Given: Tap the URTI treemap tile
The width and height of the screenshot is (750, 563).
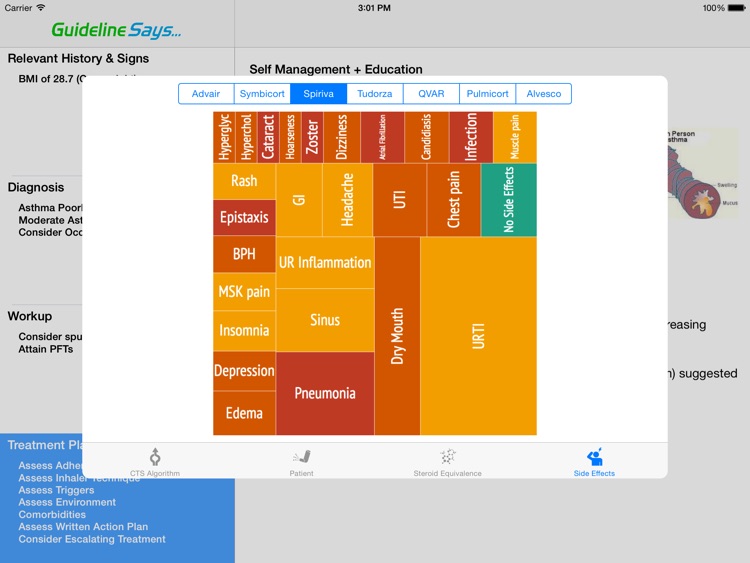Looking at the screenshot, I should (x=478, y=336).
